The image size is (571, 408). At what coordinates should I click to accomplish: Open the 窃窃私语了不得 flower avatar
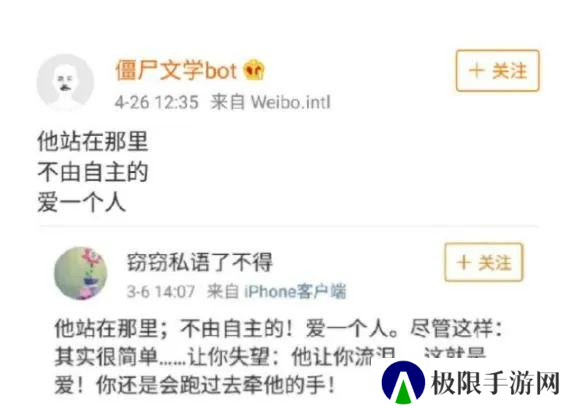(x=81, y=273)
